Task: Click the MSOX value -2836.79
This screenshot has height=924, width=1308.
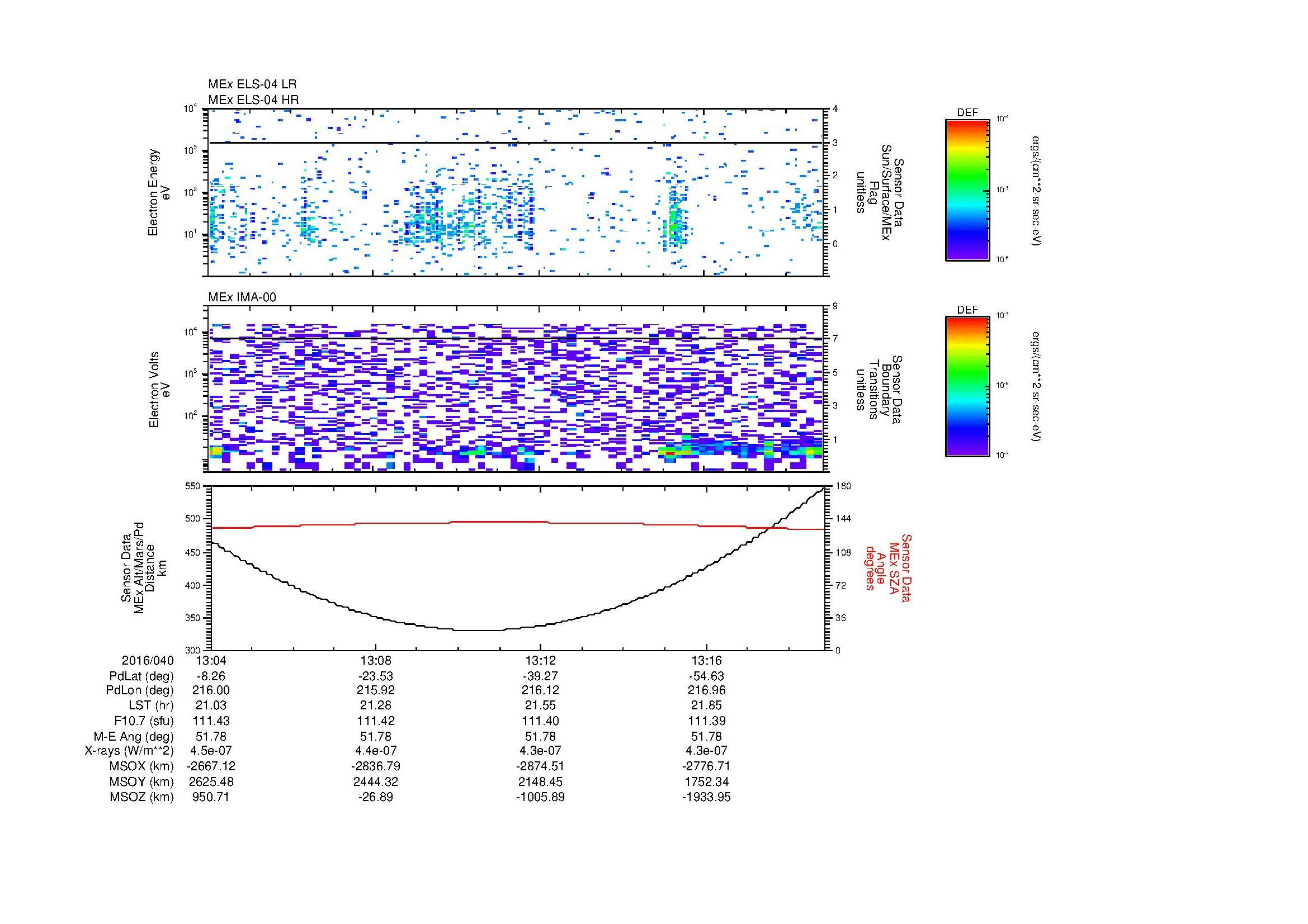Action: click(x=375, y=766)
